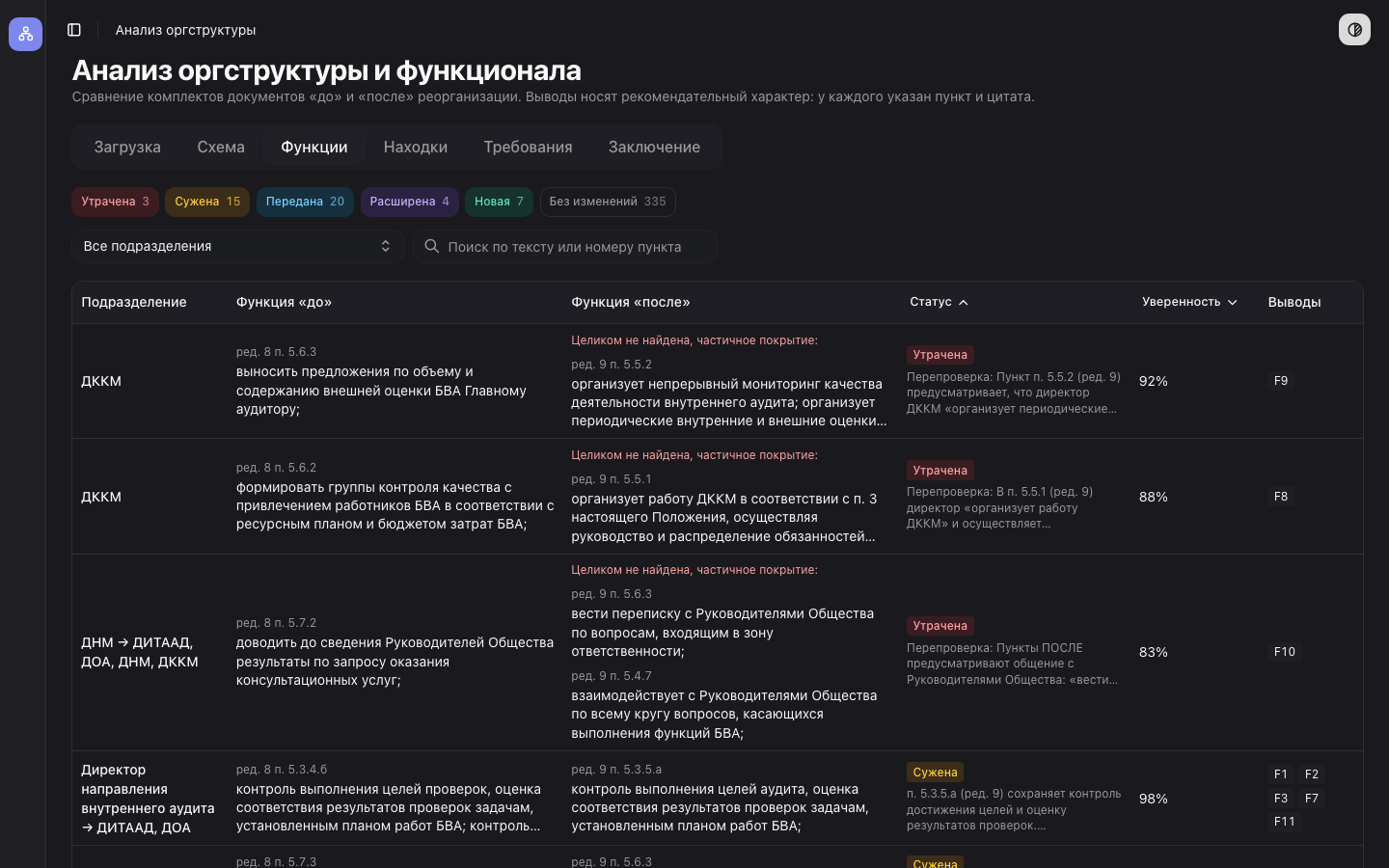Click the Анализ оргструктуры breadcrumb title
This screenshot has width=1389, height=868.
pyautogui.click(x=186, y=30)
